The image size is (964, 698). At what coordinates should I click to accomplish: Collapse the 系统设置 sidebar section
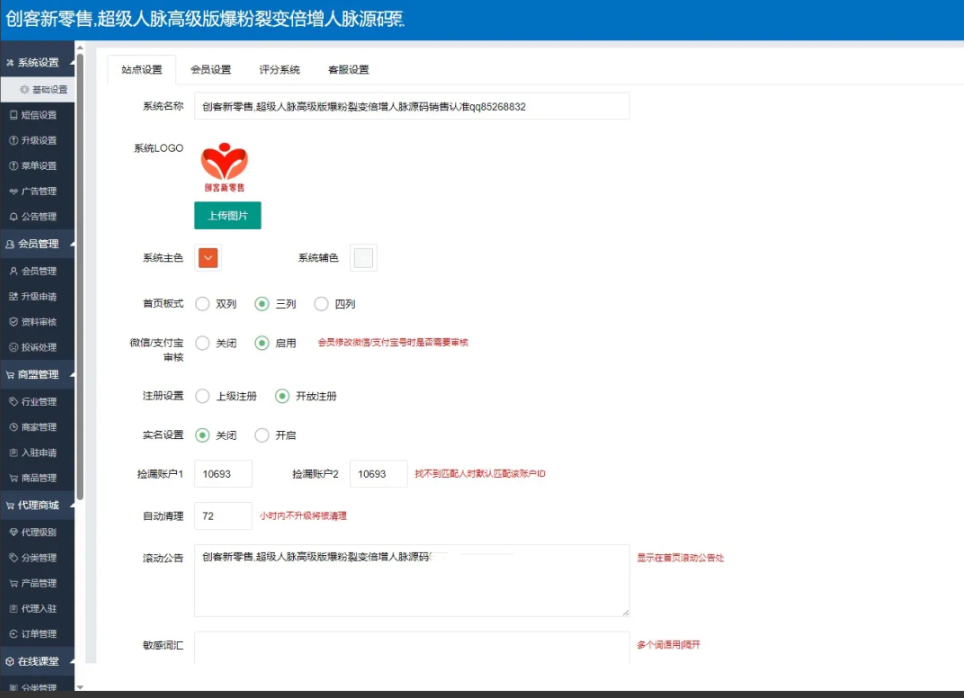click(38, 61)
